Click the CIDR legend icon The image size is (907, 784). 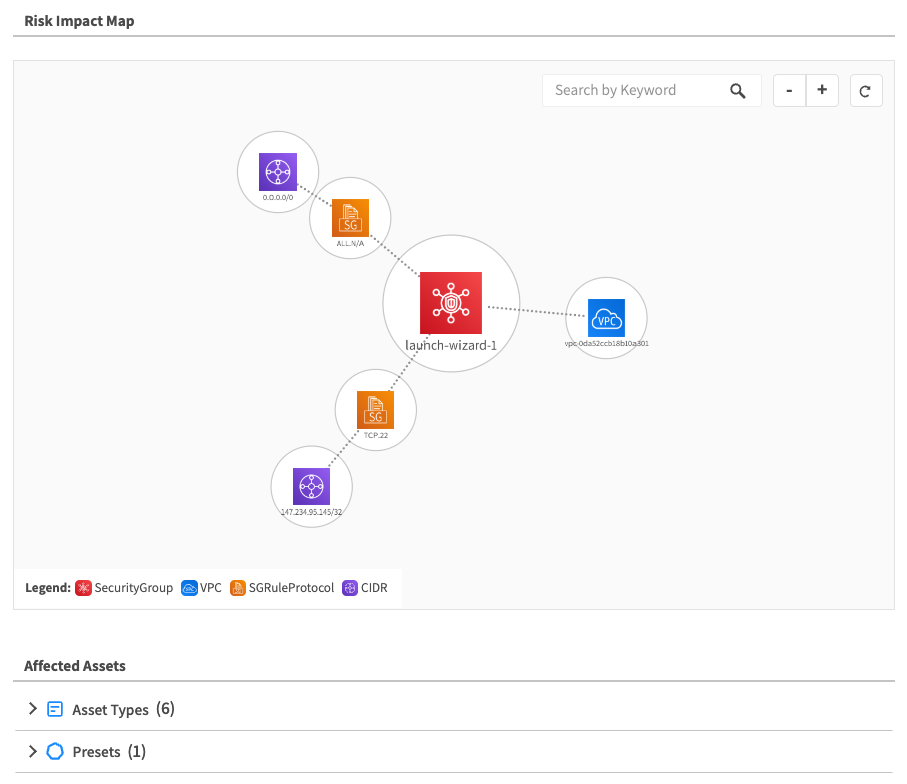point(350,588)
